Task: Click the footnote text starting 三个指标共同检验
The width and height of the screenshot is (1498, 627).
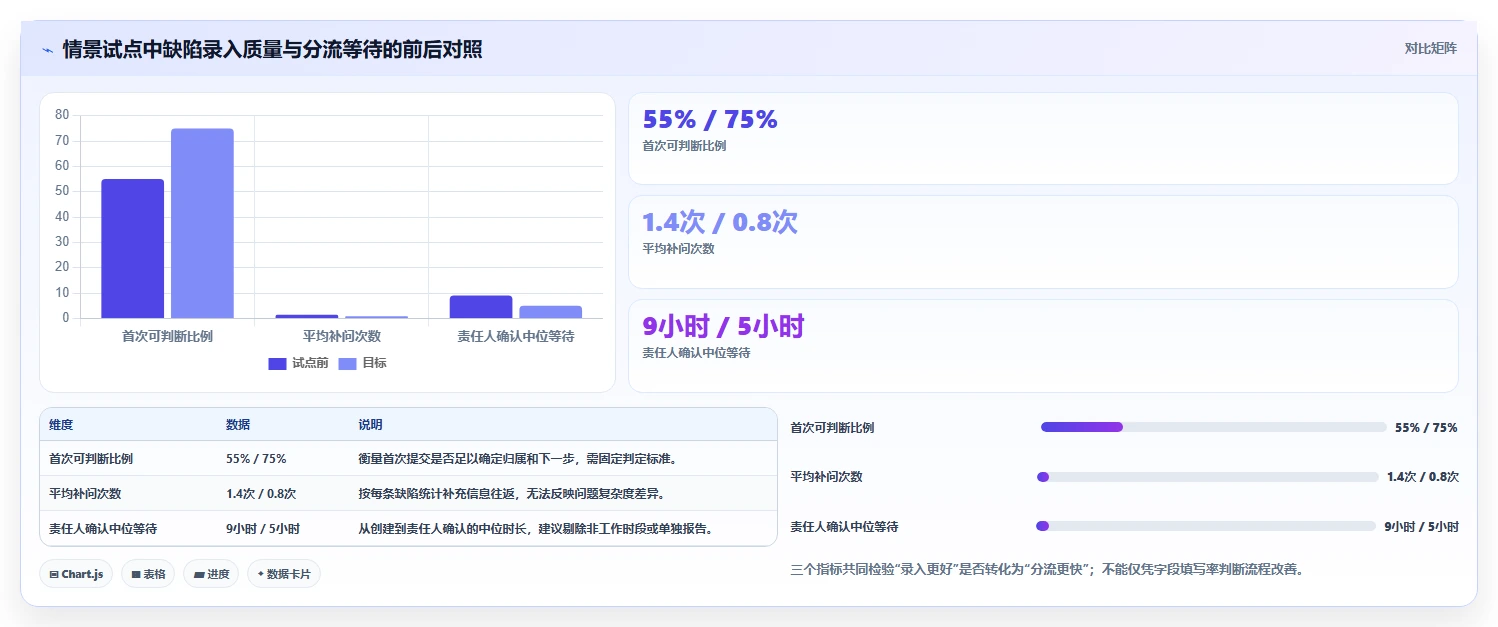Action: coord(1046,570)
